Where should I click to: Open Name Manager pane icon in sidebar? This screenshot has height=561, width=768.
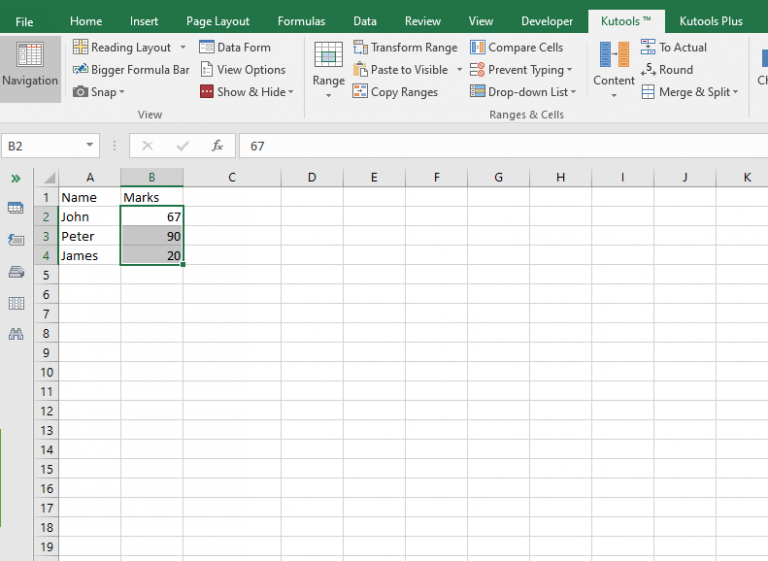tap(16, 272)
